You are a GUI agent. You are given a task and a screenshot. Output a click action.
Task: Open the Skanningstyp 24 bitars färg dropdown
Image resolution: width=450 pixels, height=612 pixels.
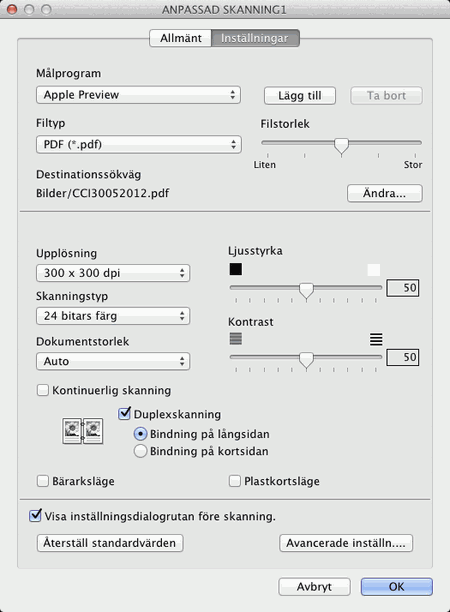point(113,316)
